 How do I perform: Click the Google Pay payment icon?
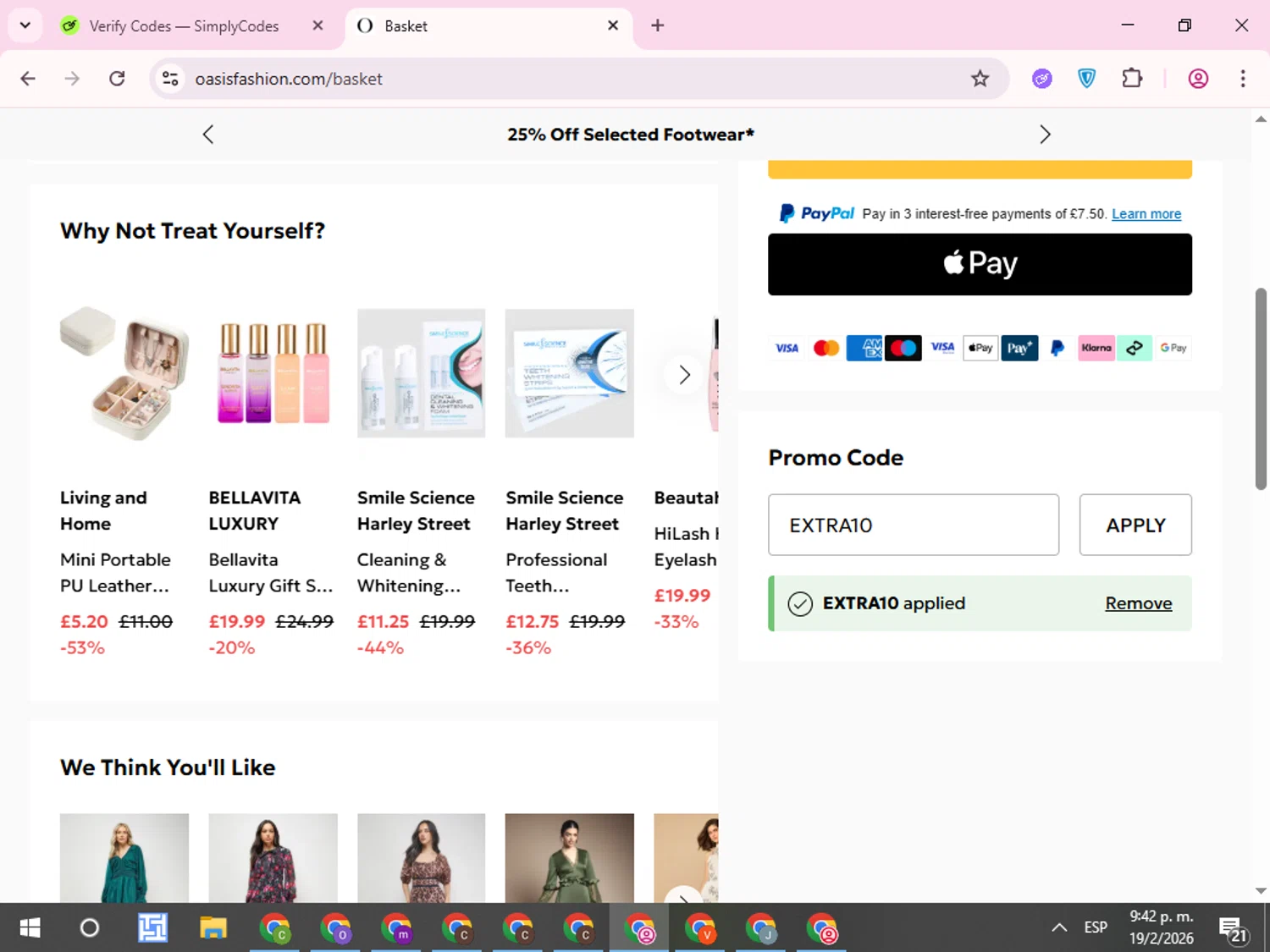click(1173, 348)
